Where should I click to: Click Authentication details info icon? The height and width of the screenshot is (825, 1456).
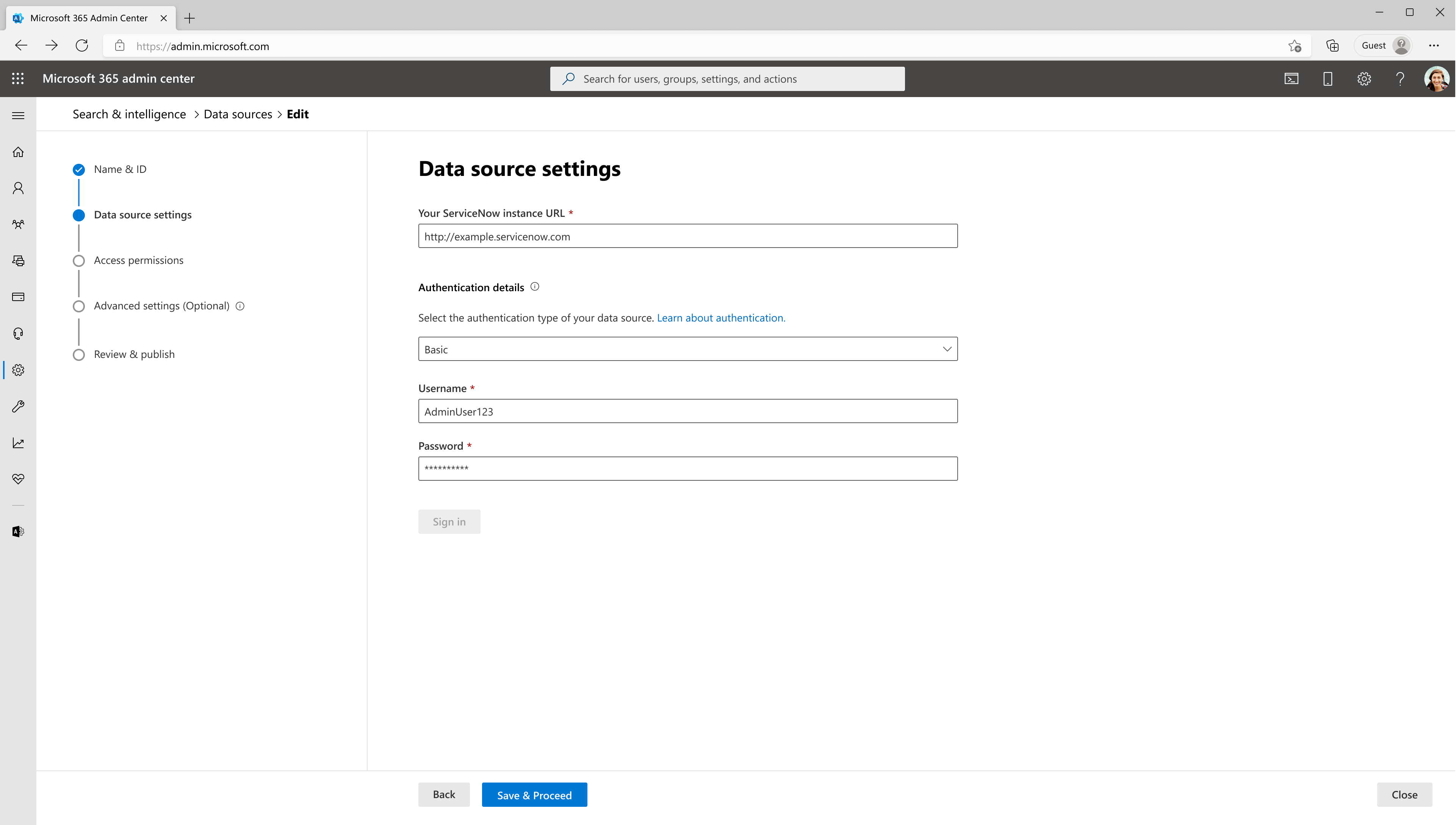(x=535, y=287)
